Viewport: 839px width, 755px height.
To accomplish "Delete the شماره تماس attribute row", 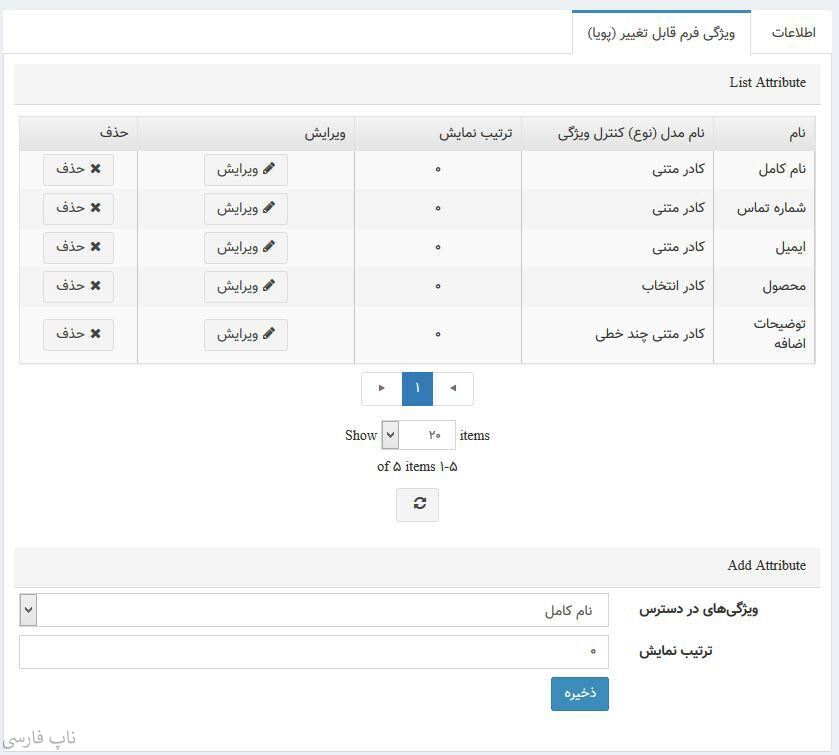I will pos(78,208).
